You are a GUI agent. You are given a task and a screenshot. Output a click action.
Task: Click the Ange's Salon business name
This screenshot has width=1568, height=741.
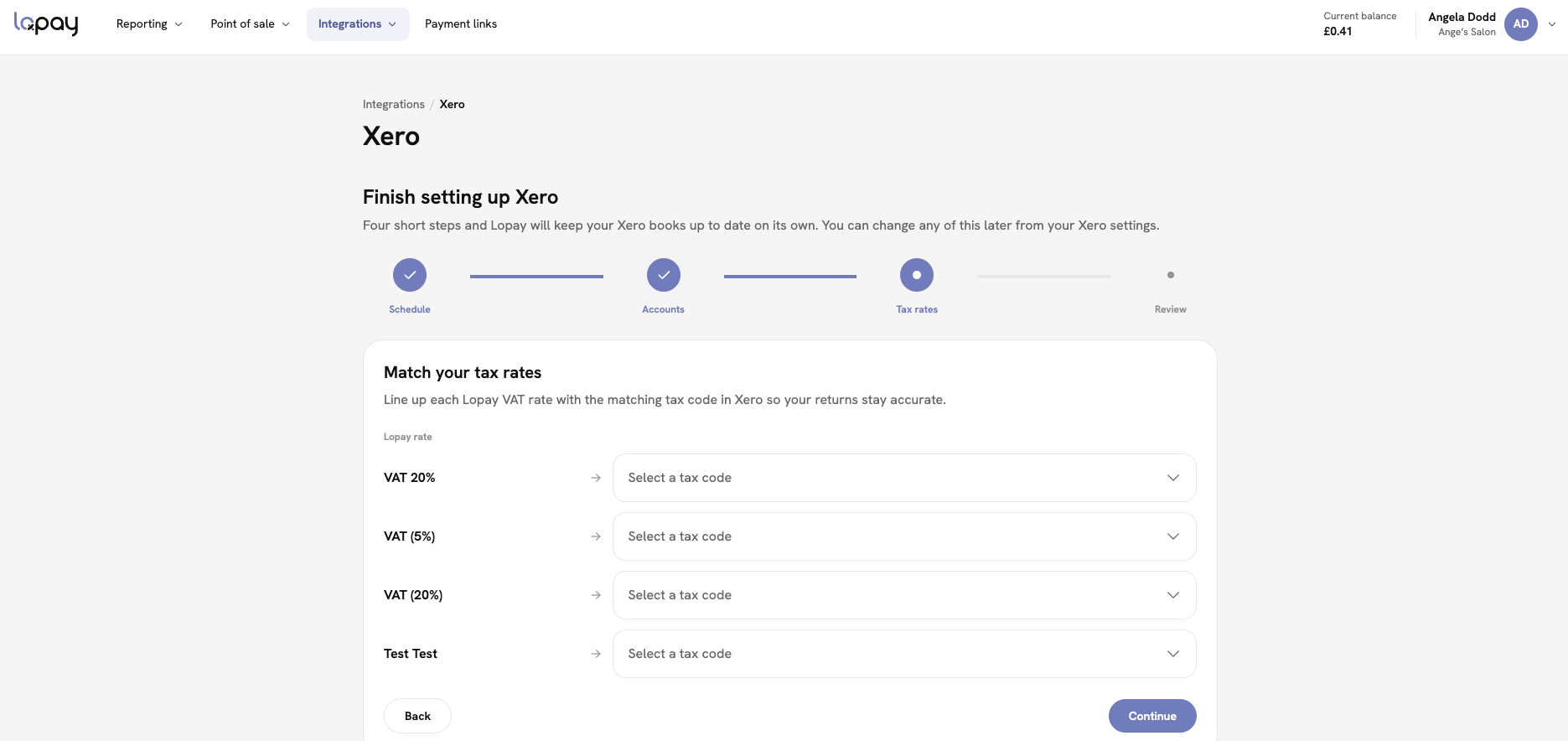(1467, 33)
